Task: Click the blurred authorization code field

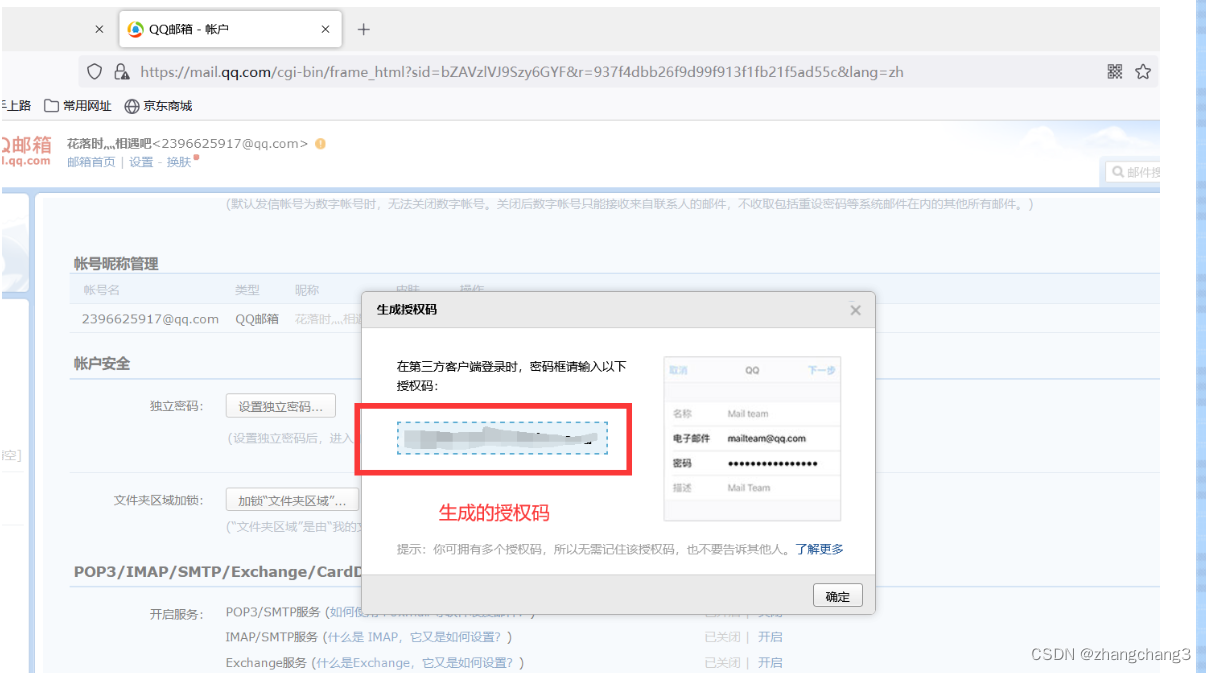Action: [x=502, y=438]
